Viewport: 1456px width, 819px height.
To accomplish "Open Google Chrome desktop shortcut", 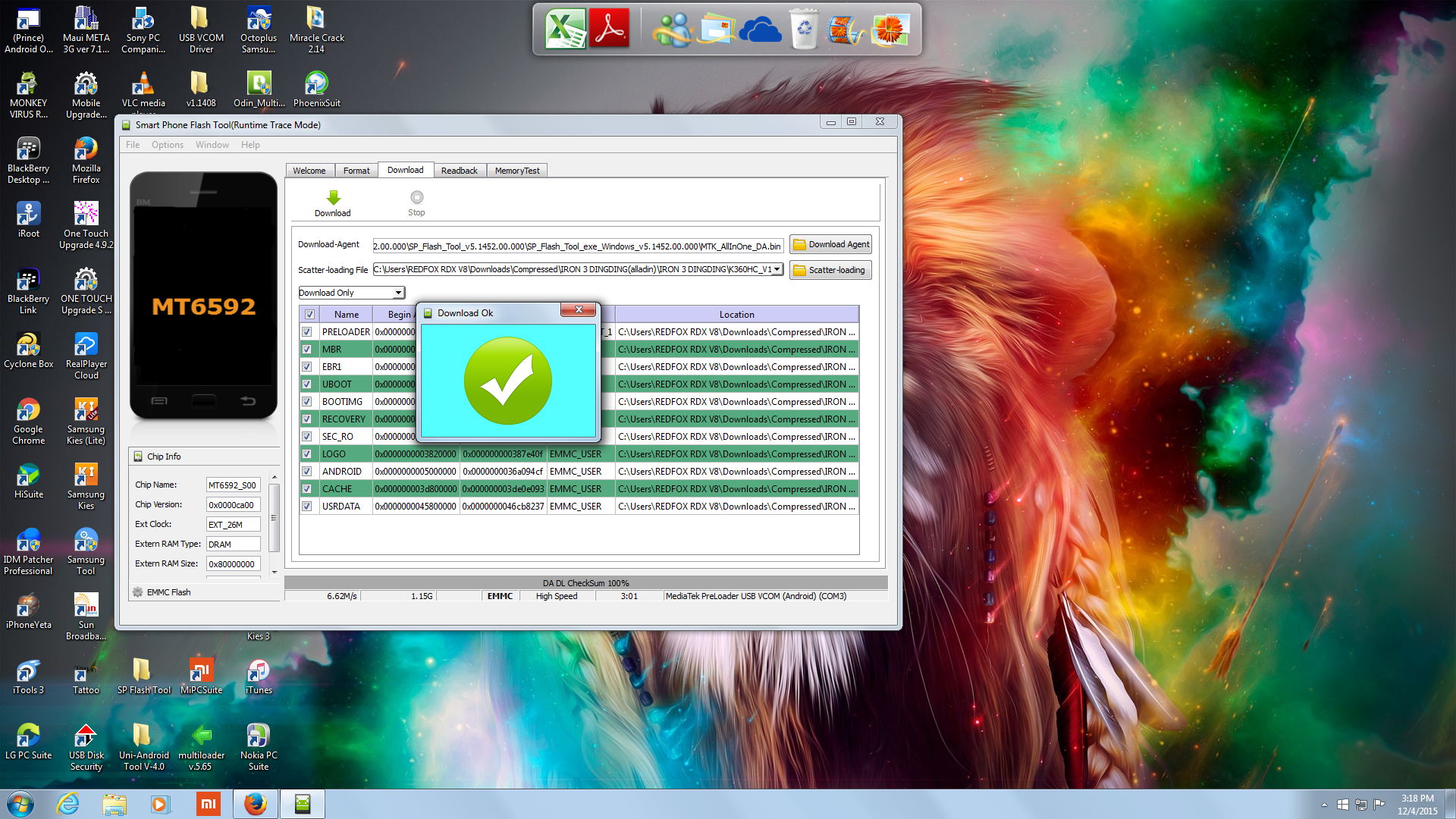I will point(28,421).
